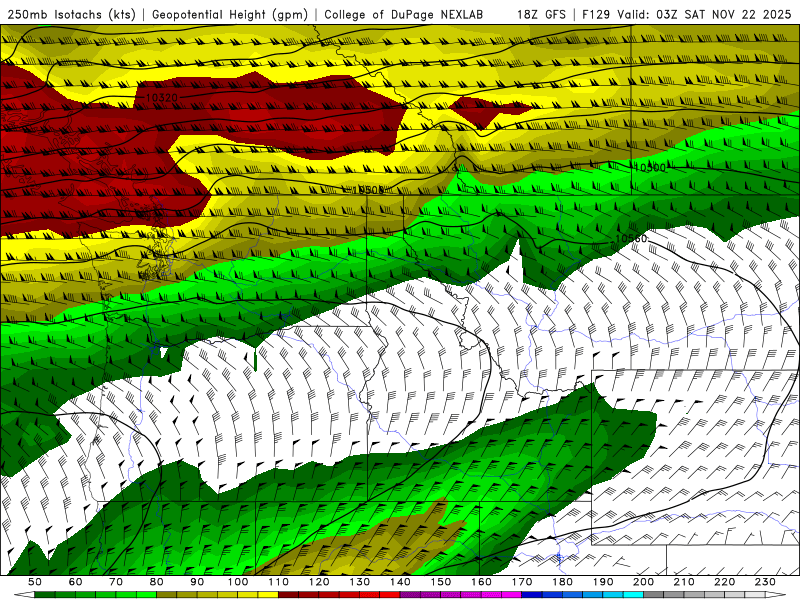
Task: Pick the dark maroon swatch just after 110
Action: pyautogui.click(x=288, y=595)
